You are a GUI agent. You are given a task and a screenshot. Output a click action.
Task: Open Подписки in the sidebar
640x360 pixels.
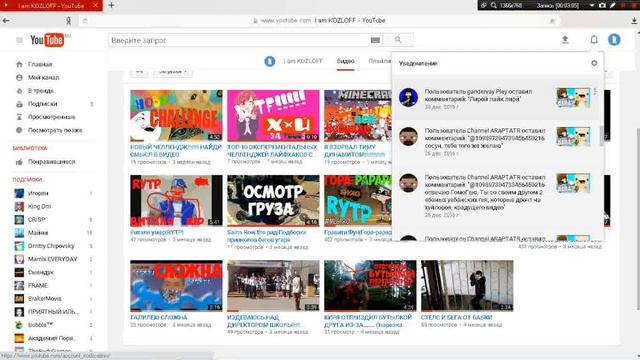click(42, 104)
